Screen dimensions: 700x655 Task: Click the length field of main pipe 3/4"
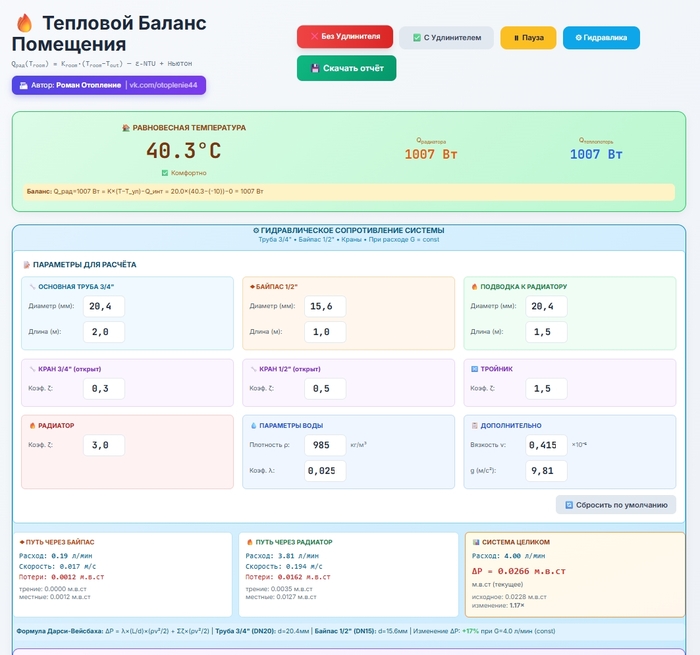pos(103,332)
